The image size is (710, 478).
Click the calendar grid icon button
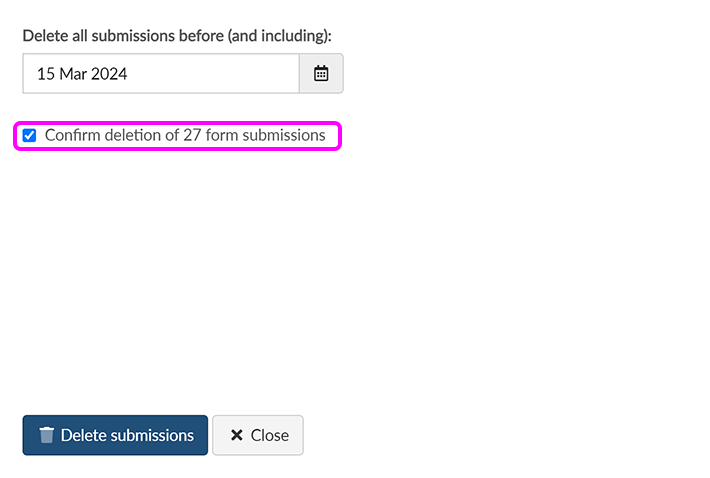[x=321, y=74]
